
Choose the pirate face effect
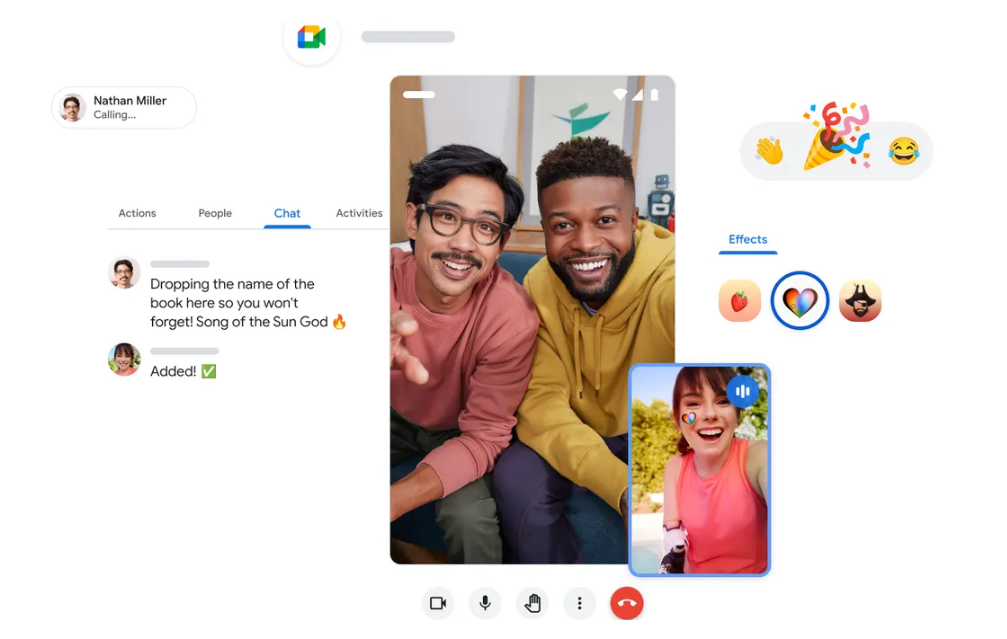[860, 301]
